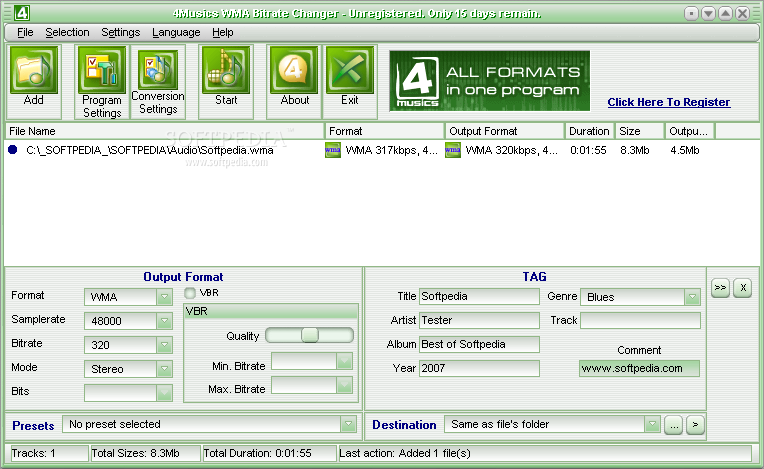
Task: Open the Mode dropdown showing Stereo
Action: click(164, 369)
